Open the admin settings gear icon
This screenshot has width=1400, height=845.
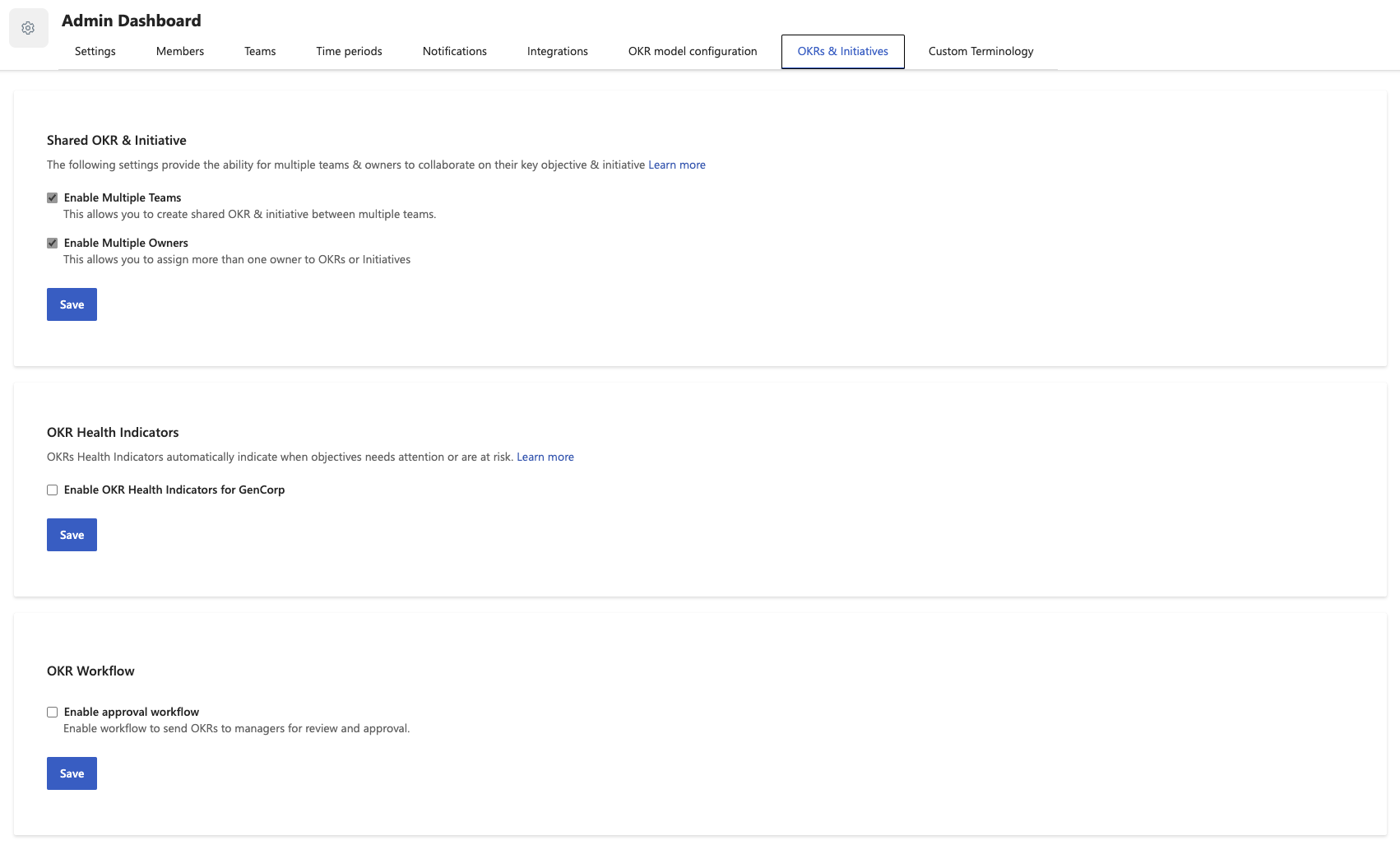tap(28, 27)
